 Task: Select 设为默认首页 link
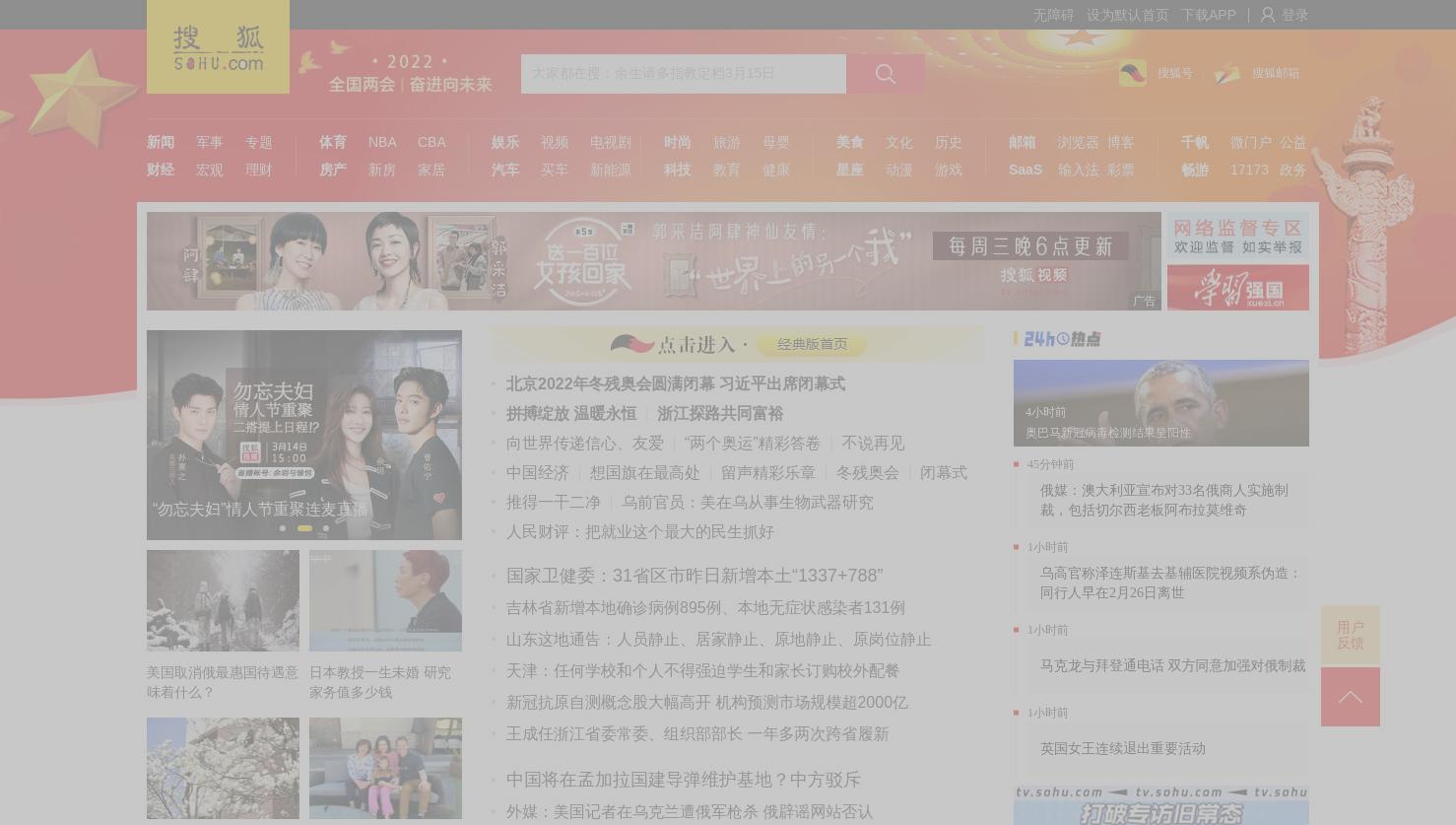(1127, 15)
